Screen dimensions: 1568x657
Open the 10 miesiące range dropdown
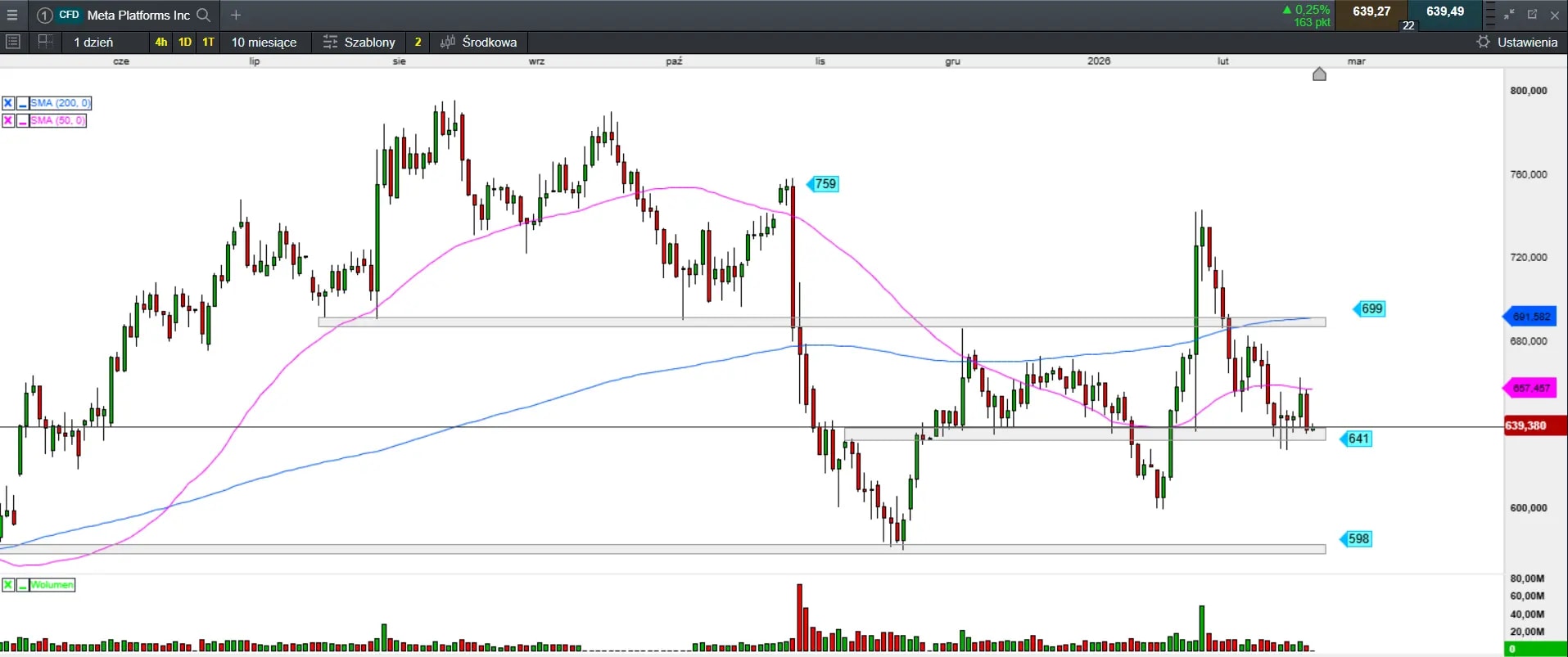[x=264, y=42]
